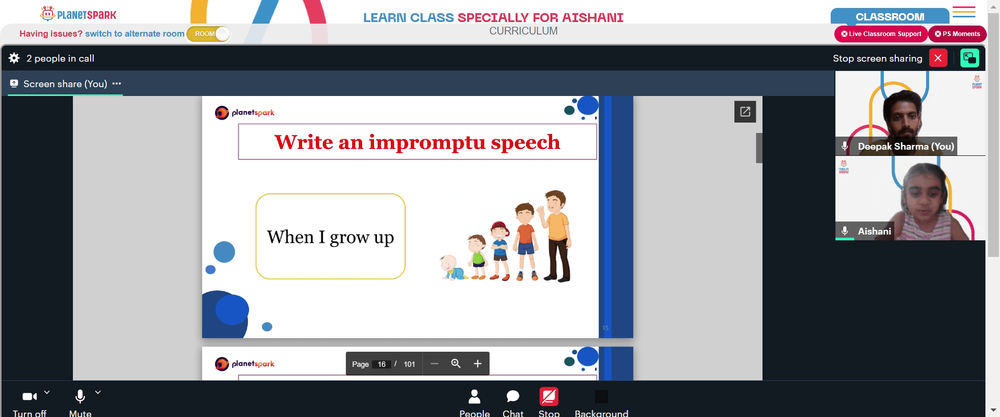Click the browser page scrollbar
Image resolution: width=1000 pixels, height=417 pixels.
(994, 134)
